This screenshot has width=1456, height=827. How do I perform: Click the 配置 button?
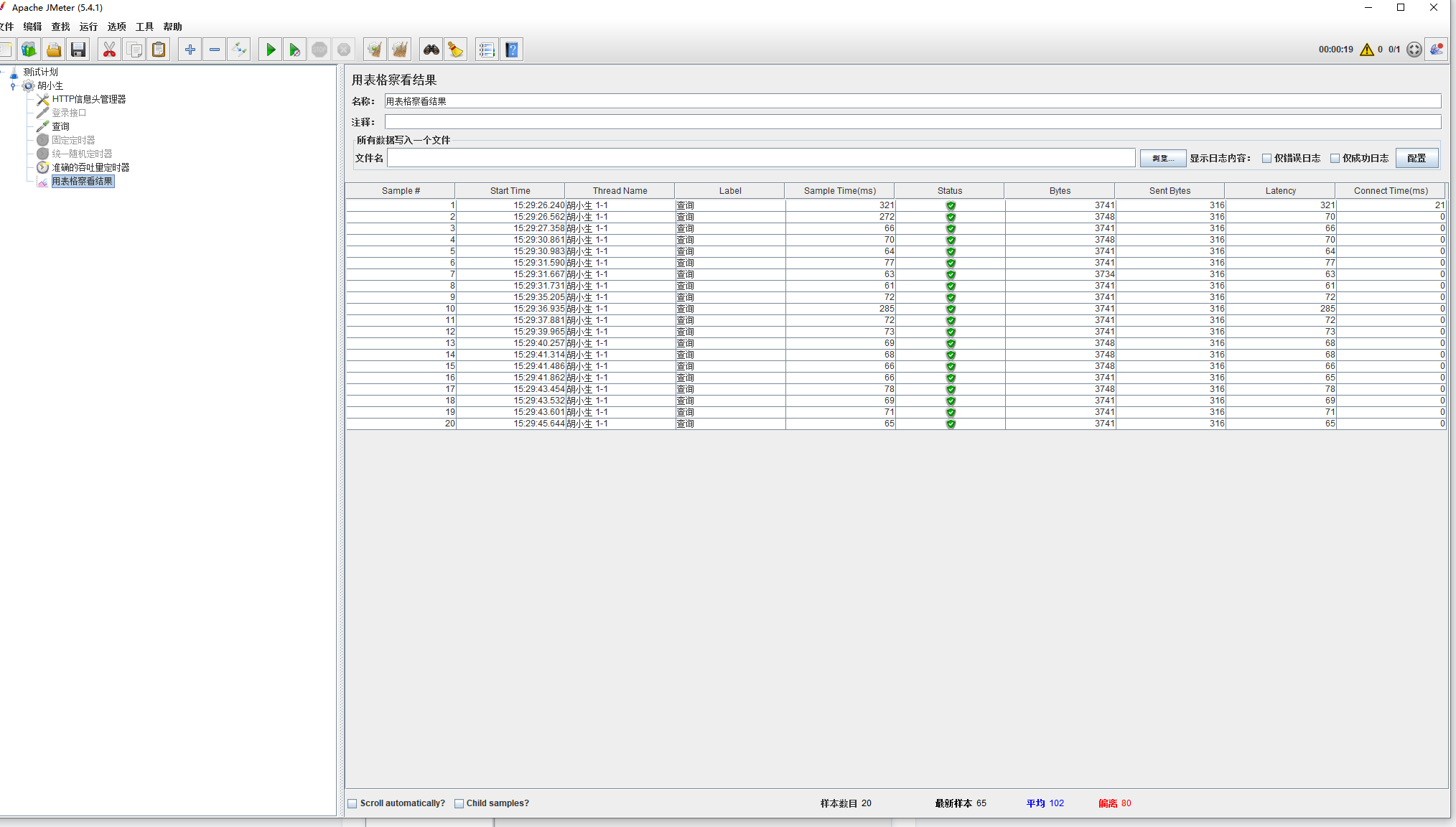coord(1416,158)
